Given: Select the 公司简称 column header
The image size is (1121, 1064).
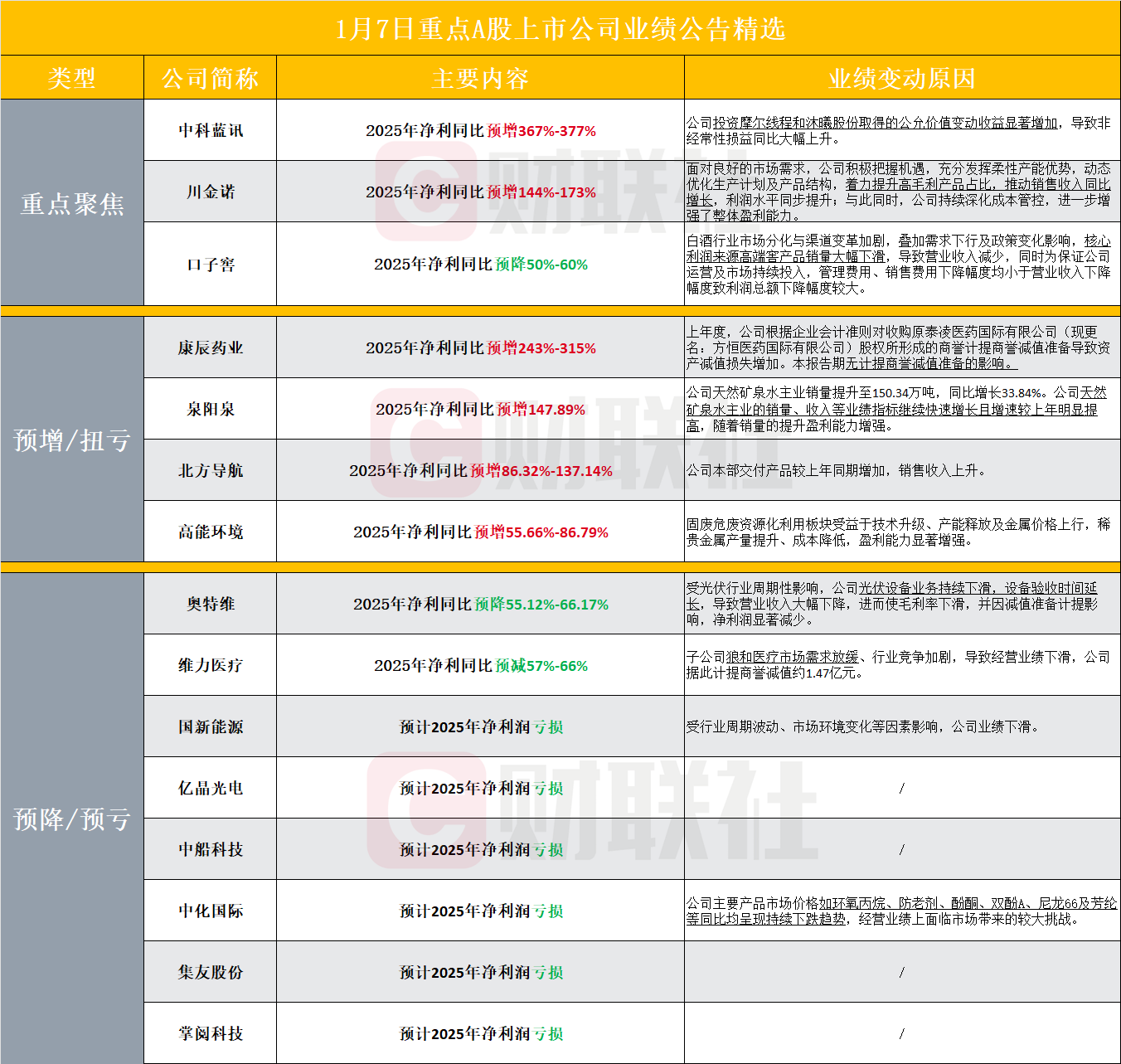Looking at the screenshot, I should [x=210, y=78].
